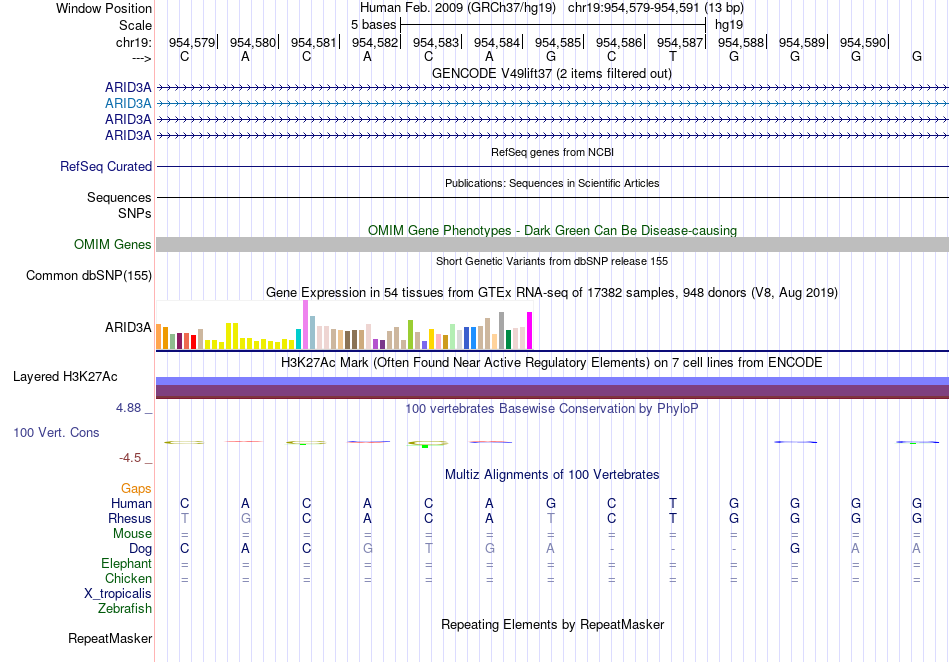Click the Scale label on the left
The height and width of the screenshot is (662, 950).
135,25
